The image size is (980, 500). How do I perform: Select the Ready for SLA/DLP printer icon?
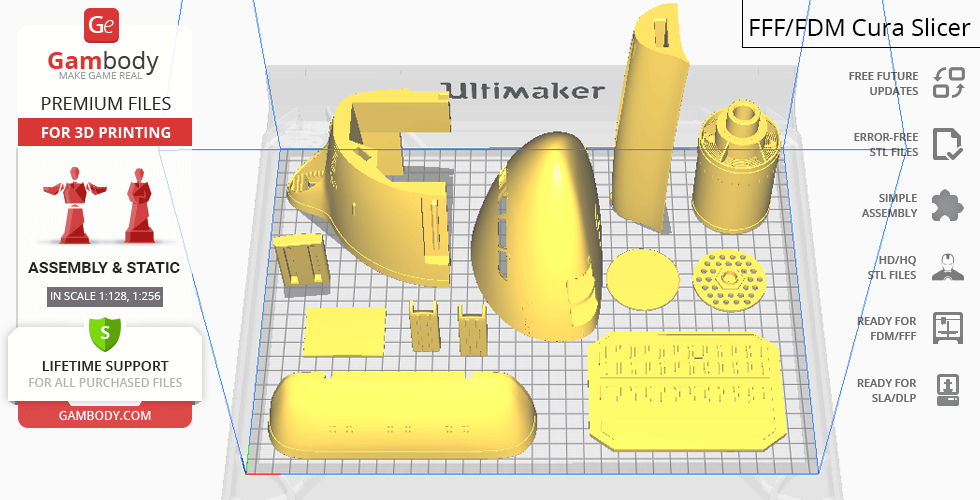tap(946, 389)
